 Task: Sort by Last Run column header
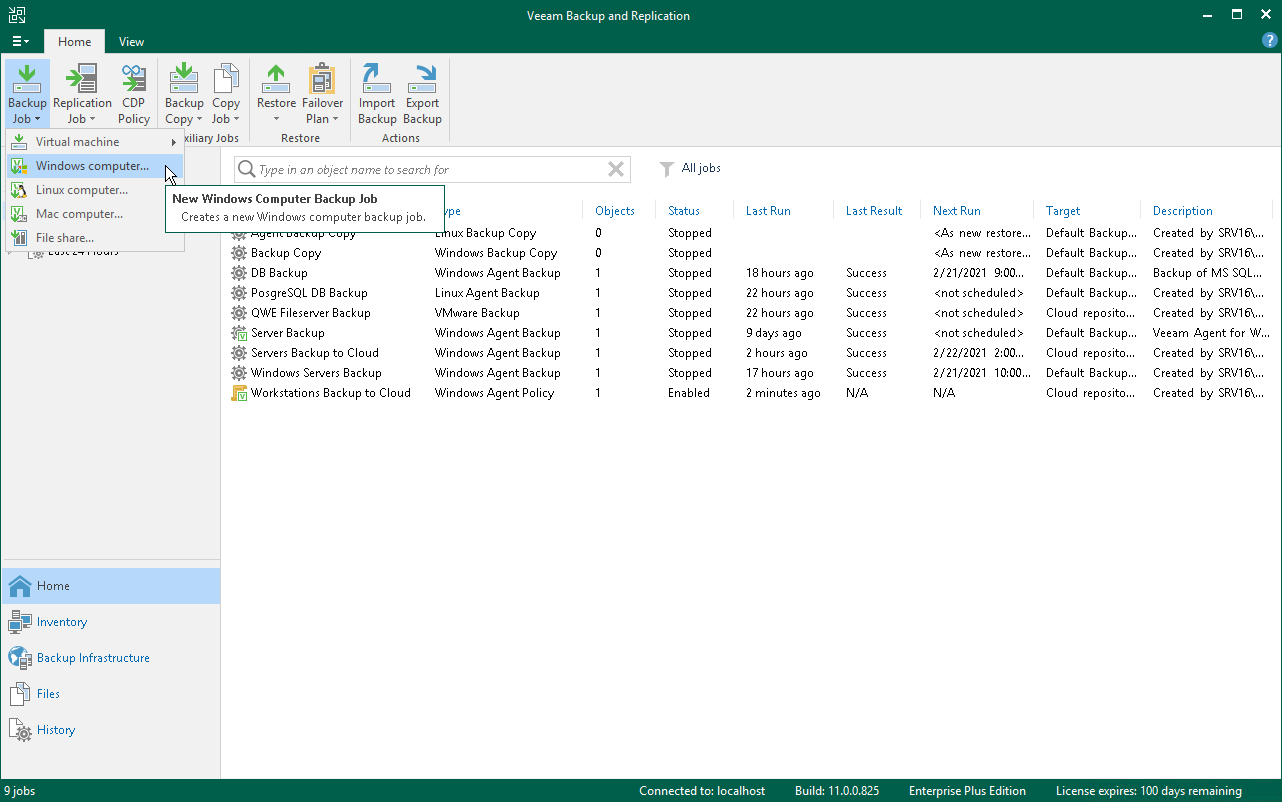pos(768,211)
